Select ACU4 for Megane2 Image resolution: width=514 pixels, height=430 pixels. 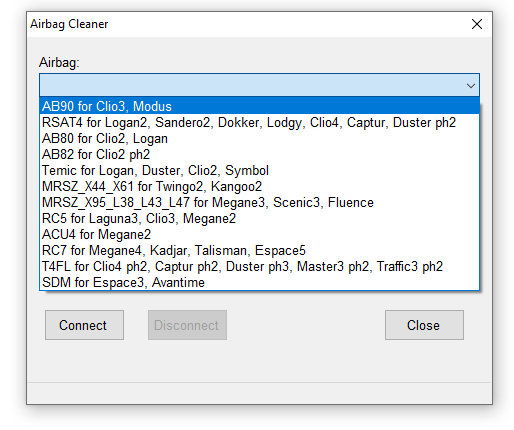(259, 234)
